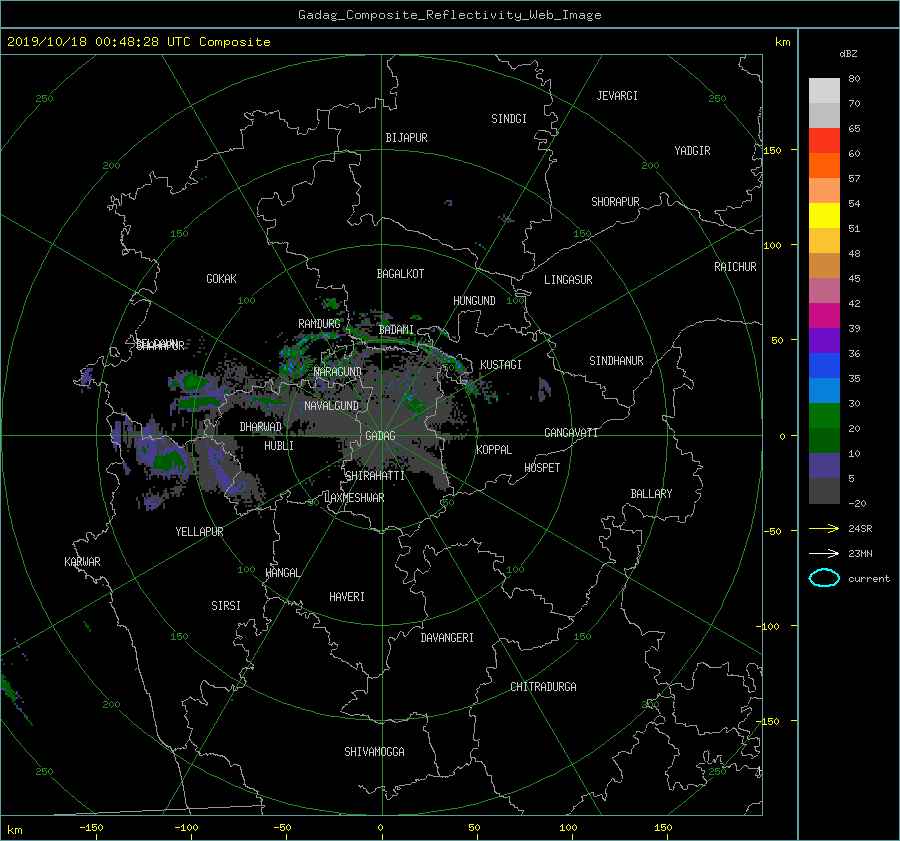Click the JEVARGI city label

(617, 96)
